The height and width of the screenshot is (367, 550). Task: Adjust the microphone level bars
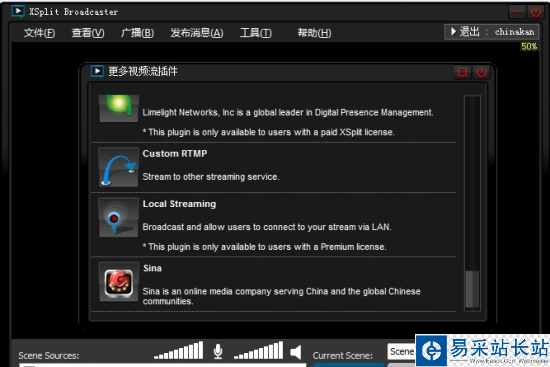coord(179,350)
